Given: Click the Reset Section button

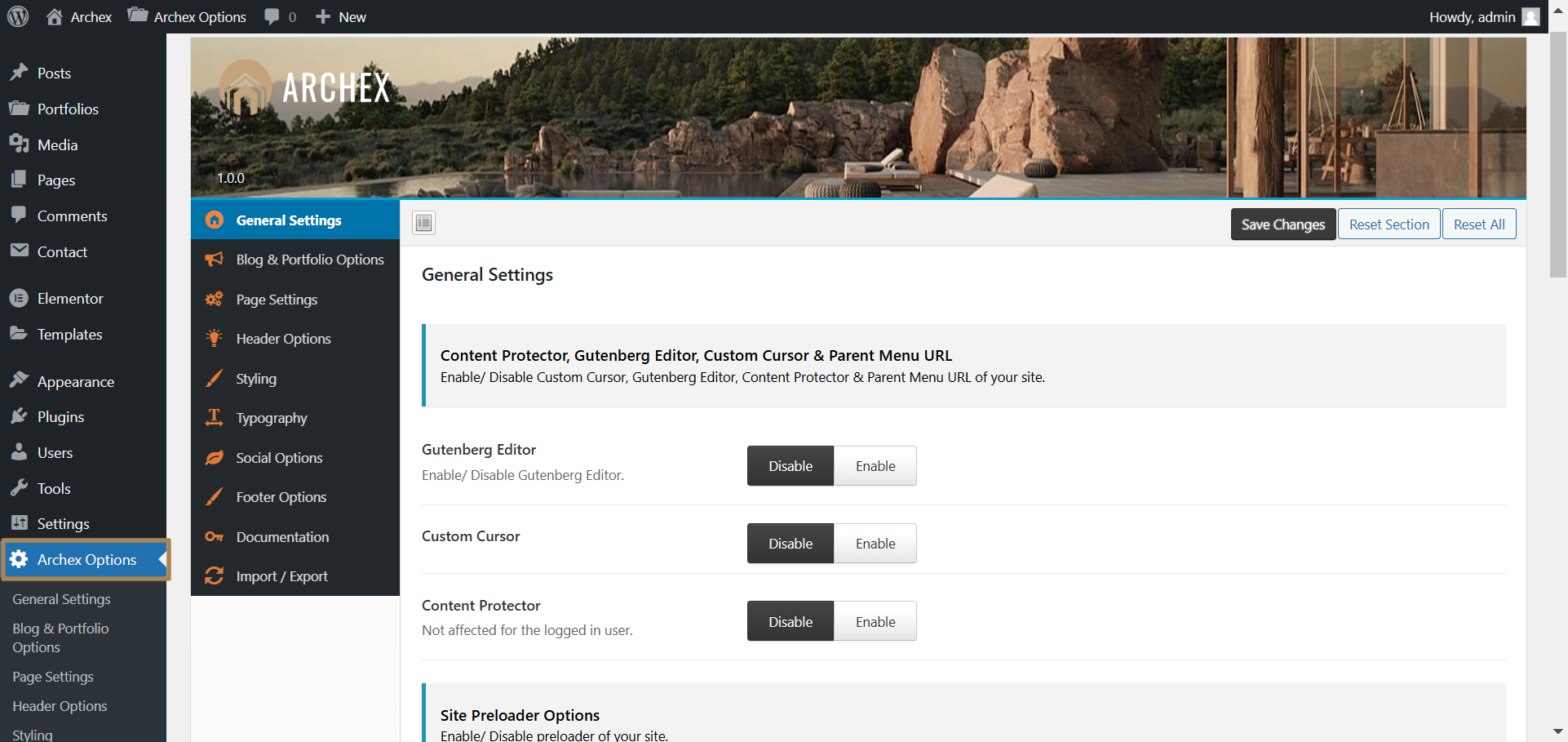Looking at the screenshot, I should pos(1389,224).
